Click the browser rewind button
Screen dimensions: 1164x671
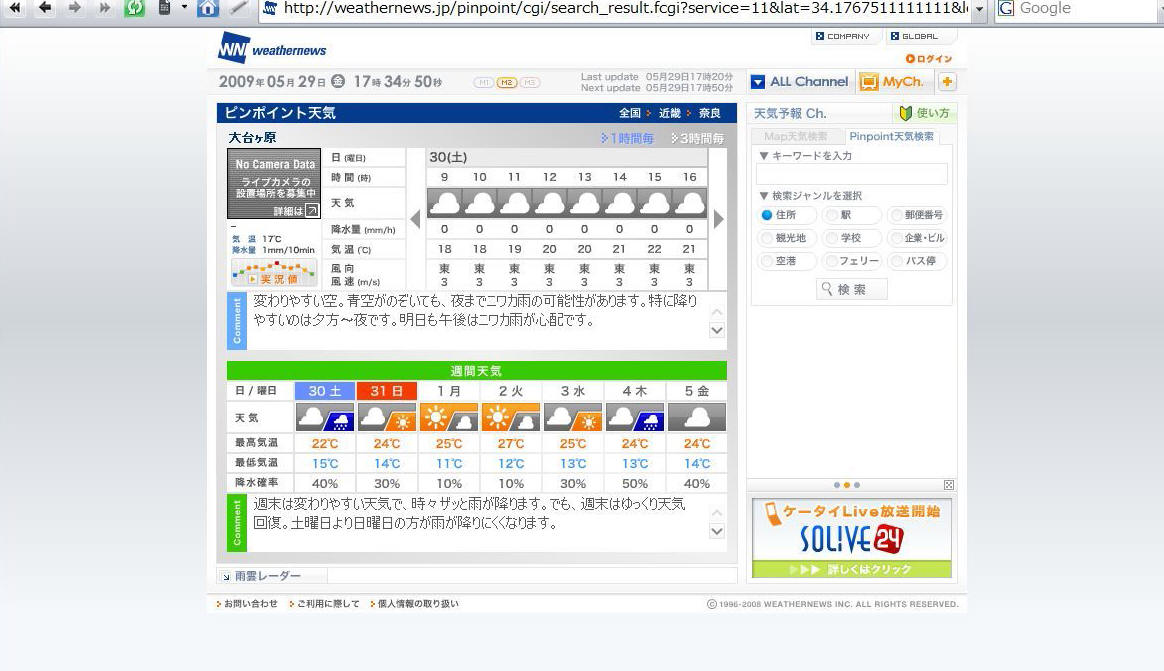(14, 8)
